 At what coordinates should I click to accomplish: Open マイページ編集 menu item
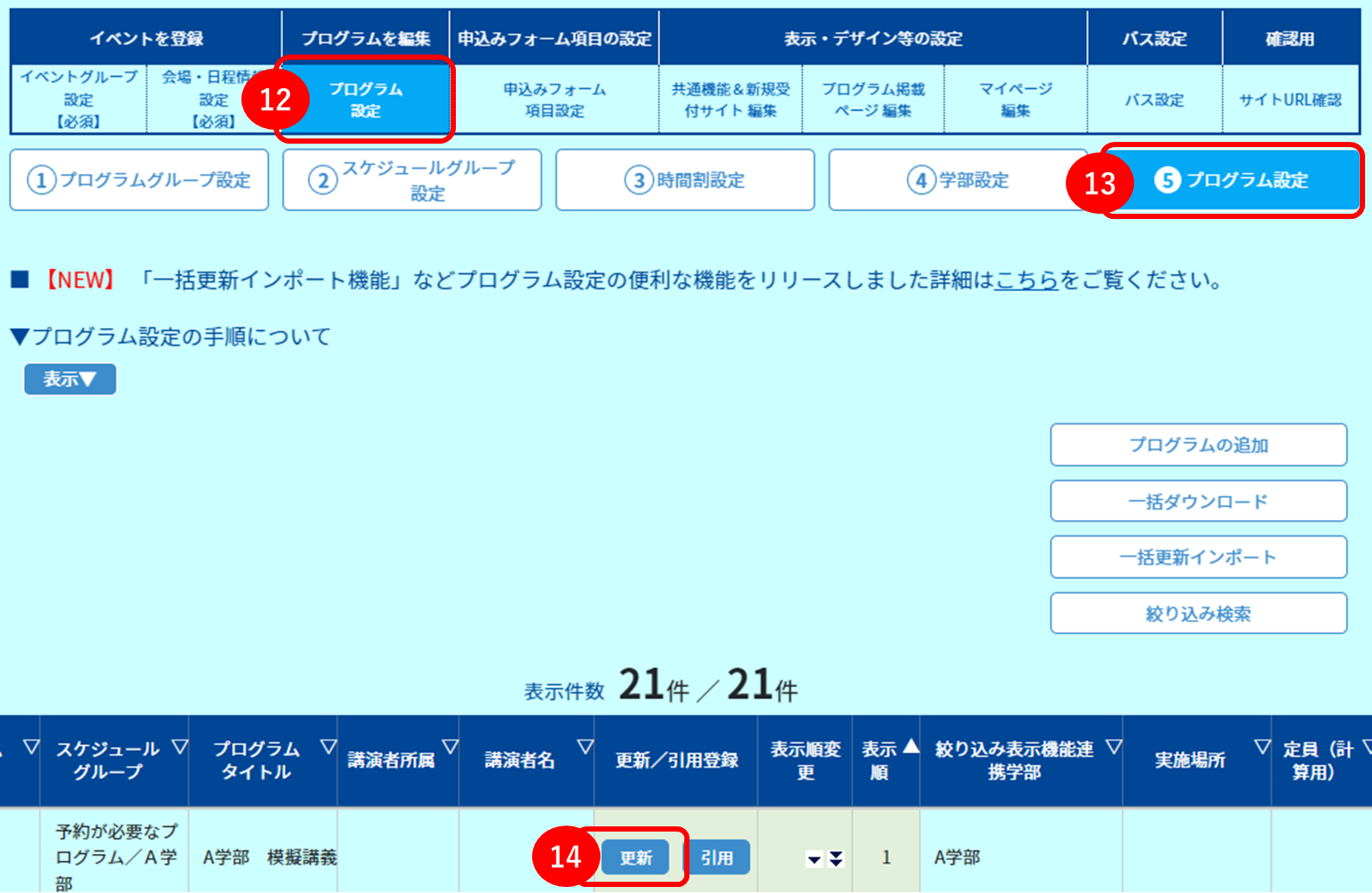pos(1016,100)
